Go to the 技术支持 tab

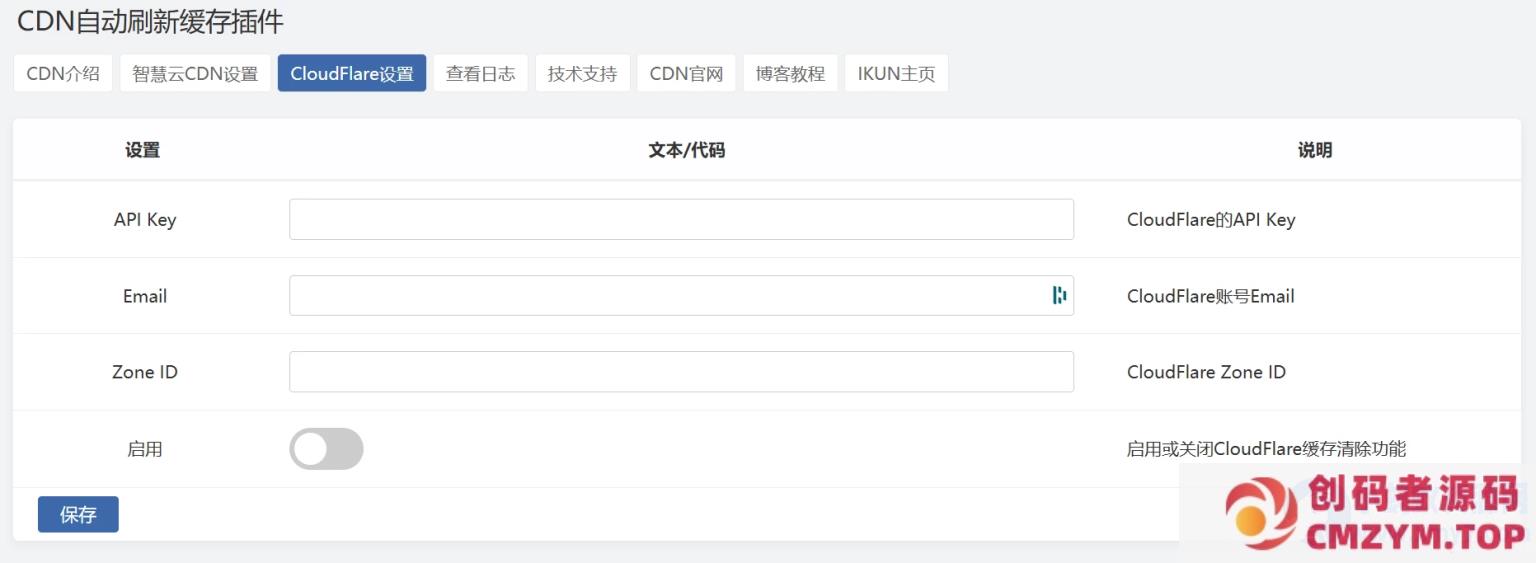(582, 73)
